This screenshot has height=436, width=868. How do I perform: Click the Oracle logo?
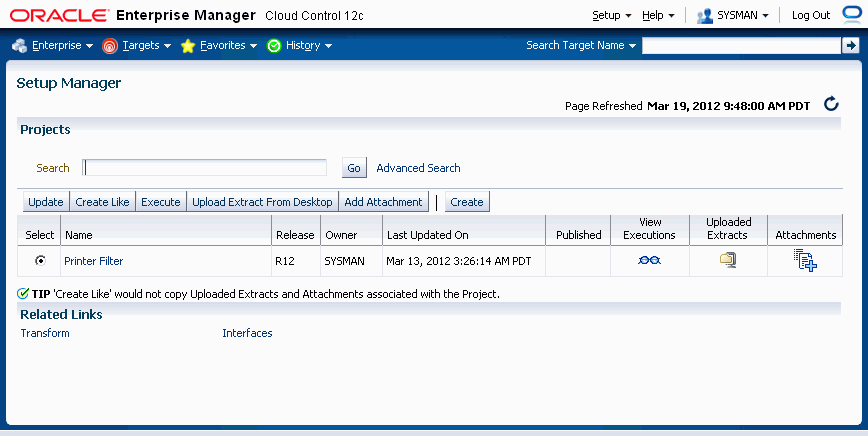tap(59, 15)
